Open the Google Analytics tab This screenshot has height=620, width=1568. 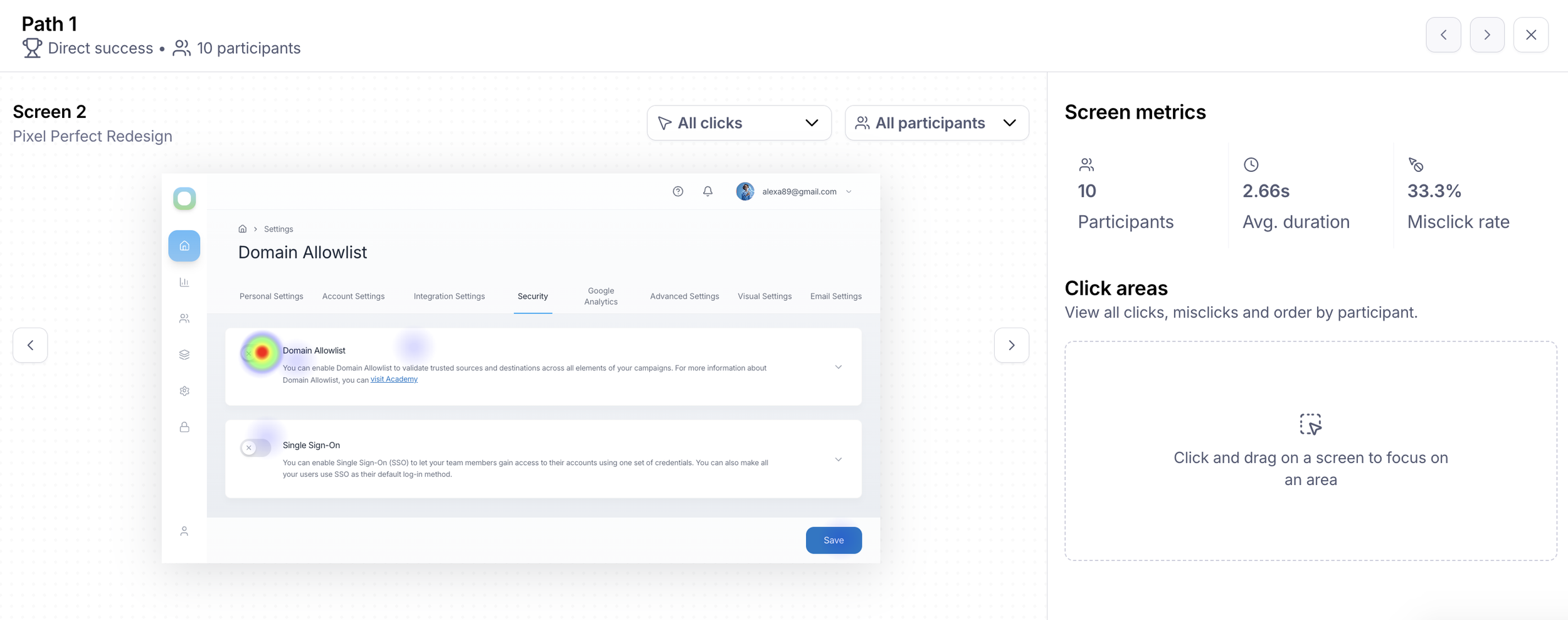click(601, 296)
